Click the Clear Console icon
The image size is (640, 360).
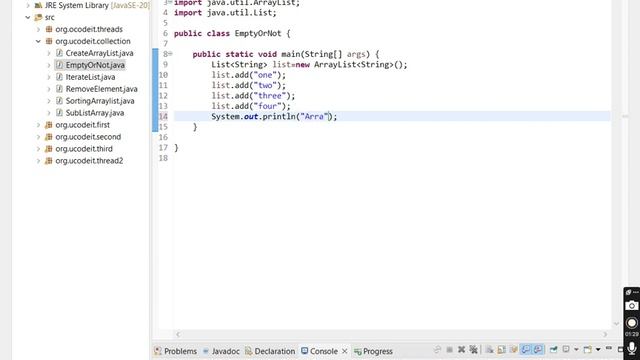pos(489,350)
